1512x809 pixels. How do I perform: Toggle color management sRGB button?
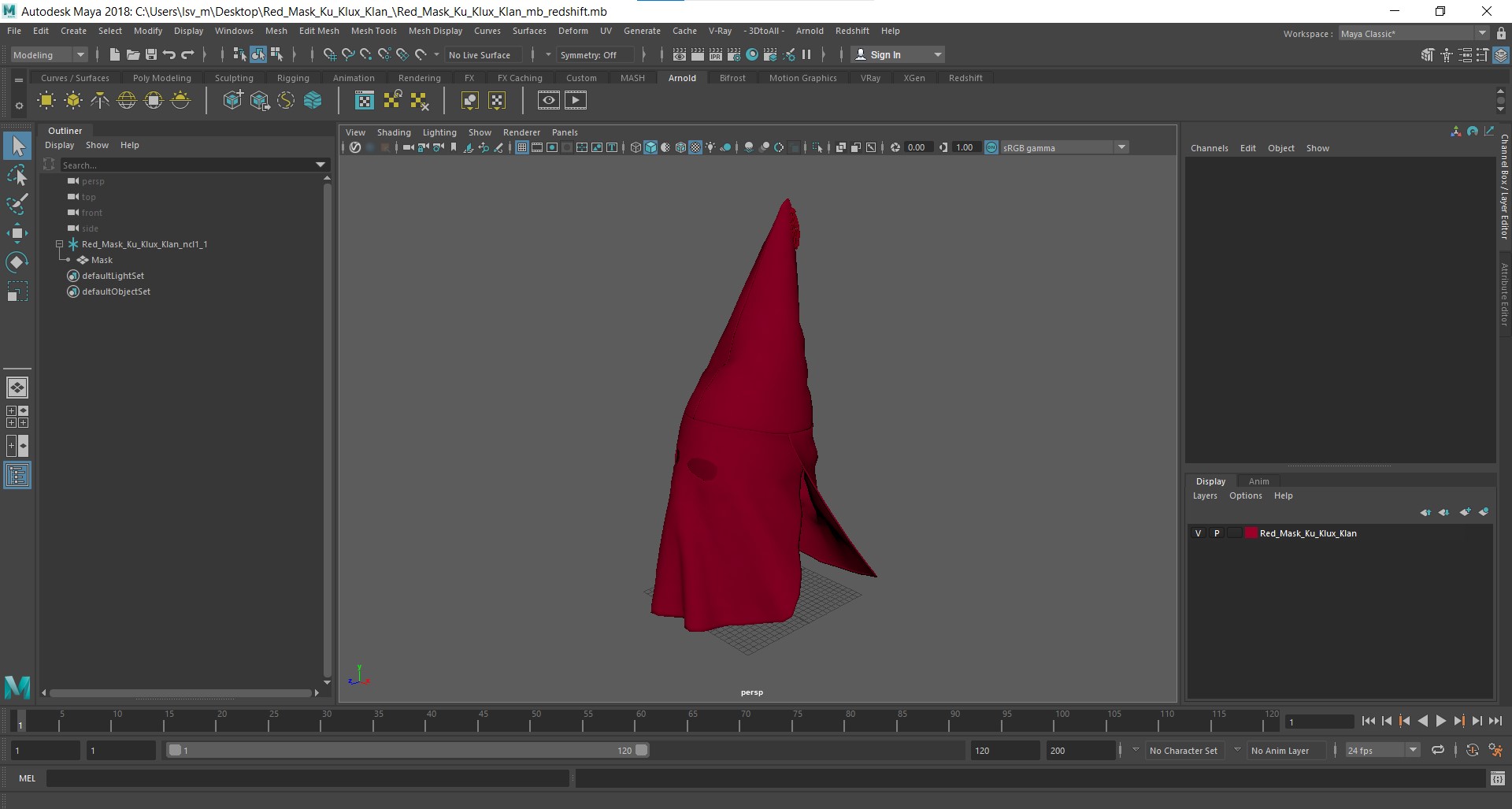991,147
